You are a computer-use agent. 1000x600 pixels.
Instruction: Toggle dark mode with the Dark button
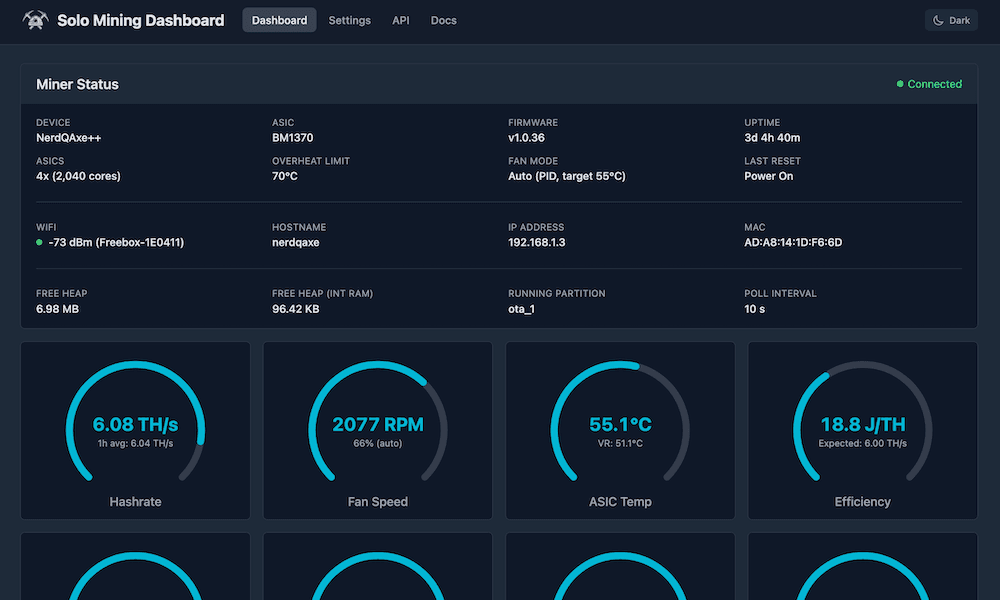click(950, 19)
